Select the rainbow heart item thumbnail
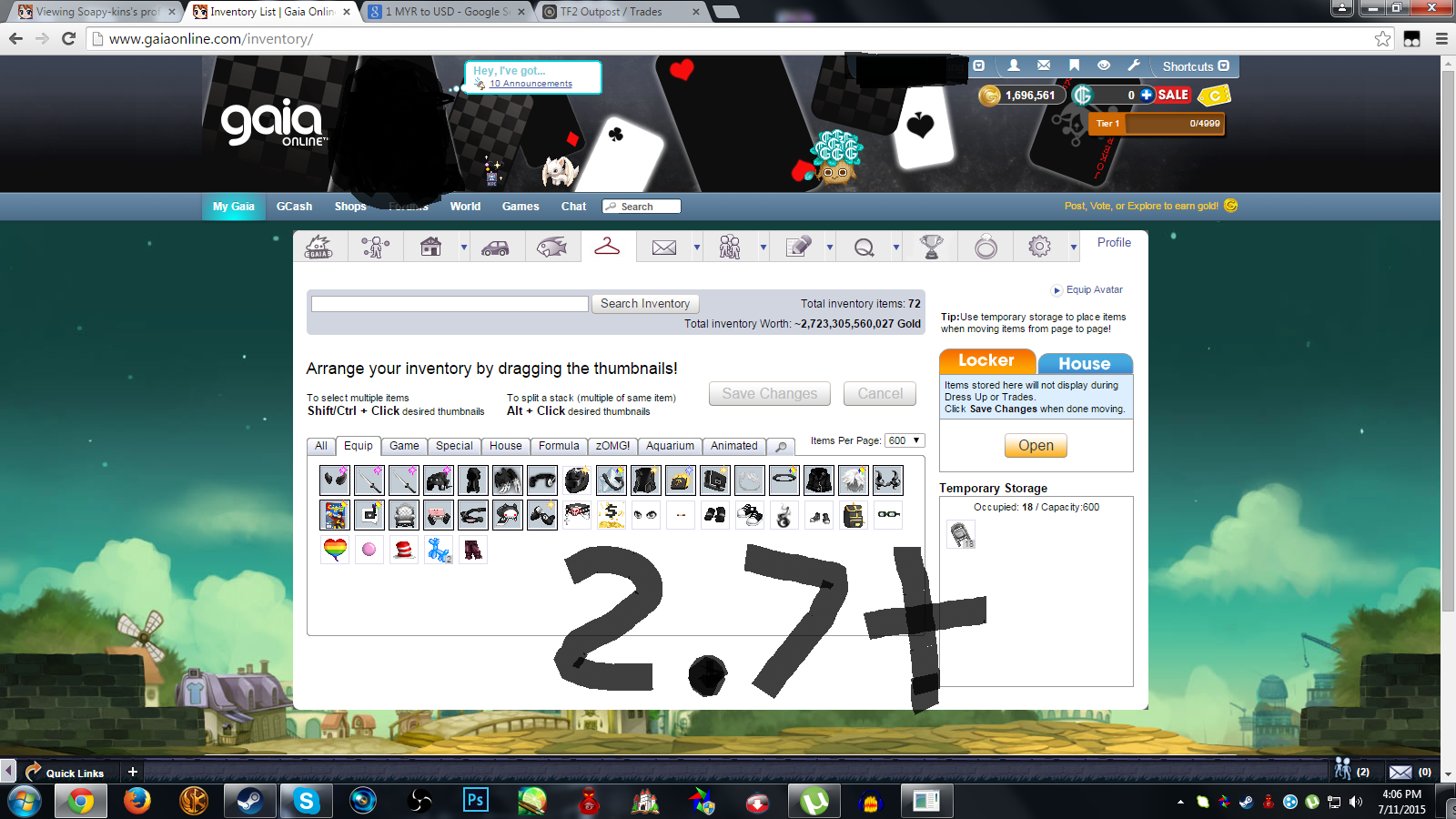Viewport: 1456px width, 819px height. [335, 550]
